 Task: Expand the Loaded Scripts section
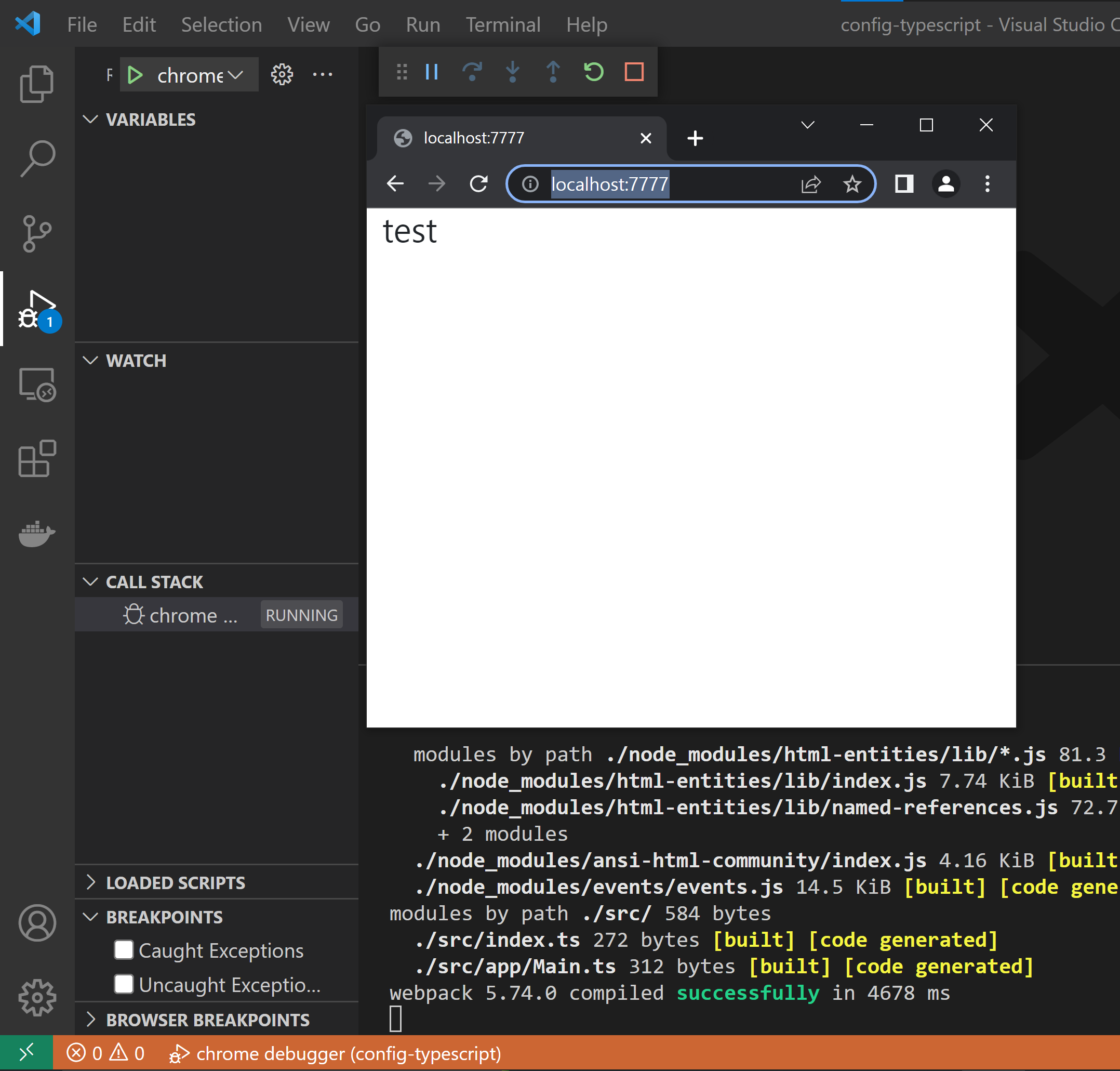175,882
